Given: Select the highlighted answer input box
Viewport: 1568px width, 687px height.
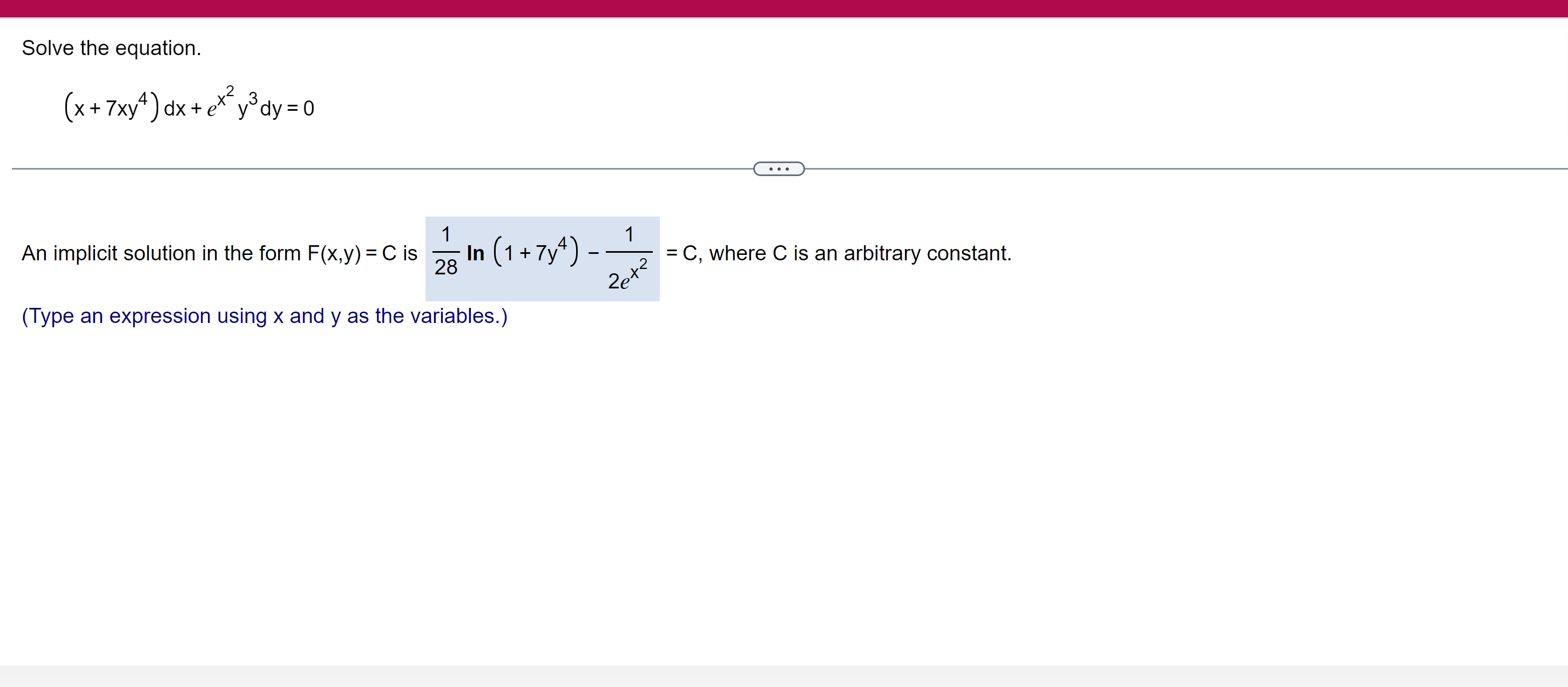Looking at the screenshot, I should [542, 258].
